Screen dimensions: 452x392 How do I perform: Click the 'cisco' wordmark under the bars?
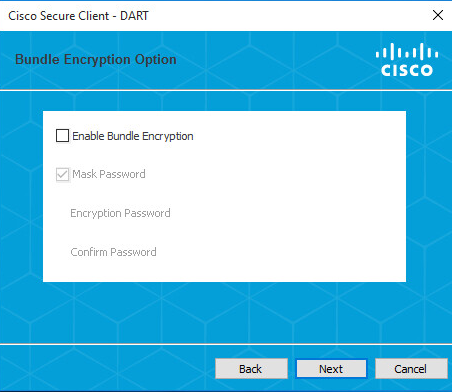407,70
